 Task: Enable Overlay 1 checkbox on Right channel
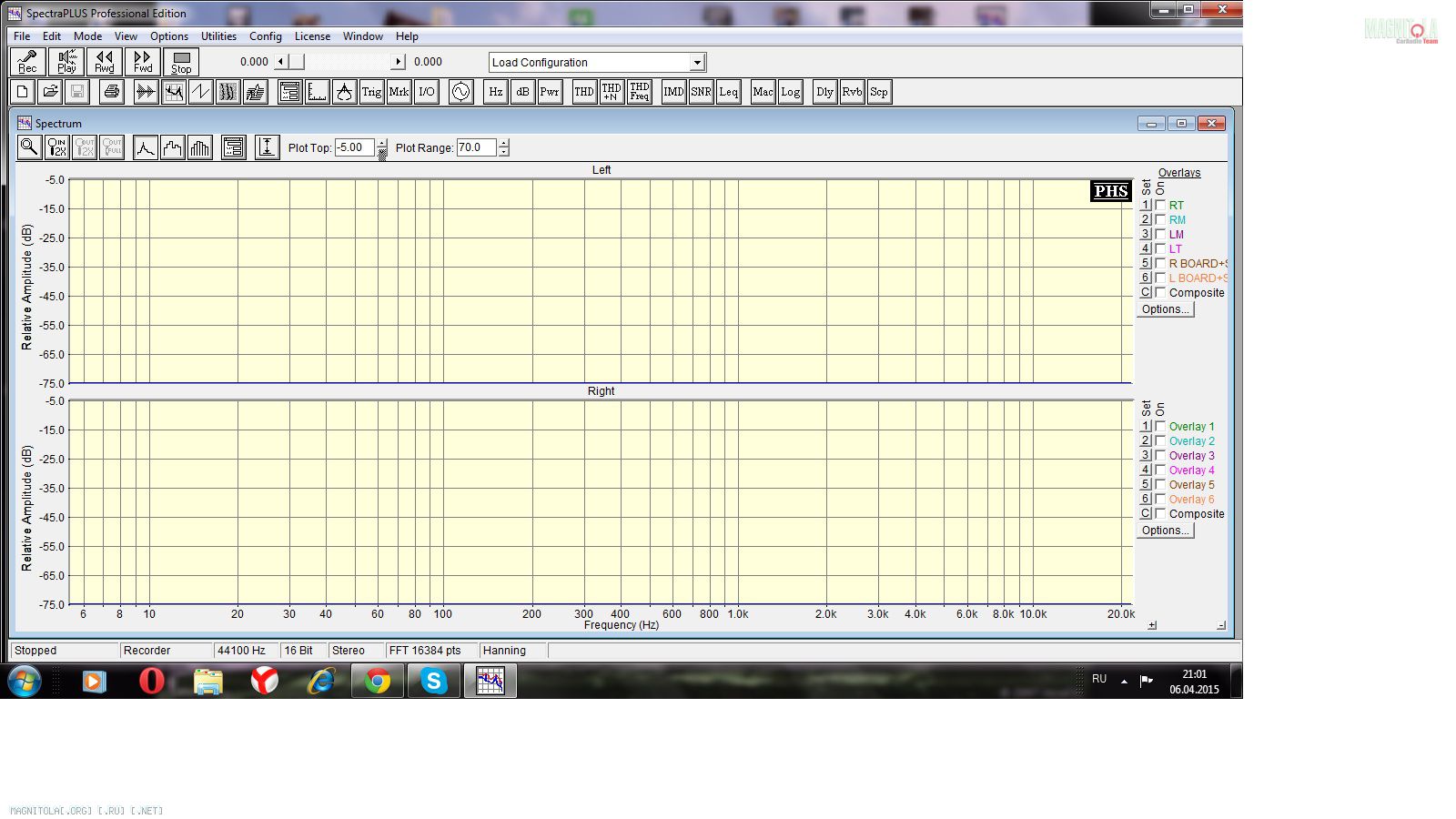point(1160,426)
